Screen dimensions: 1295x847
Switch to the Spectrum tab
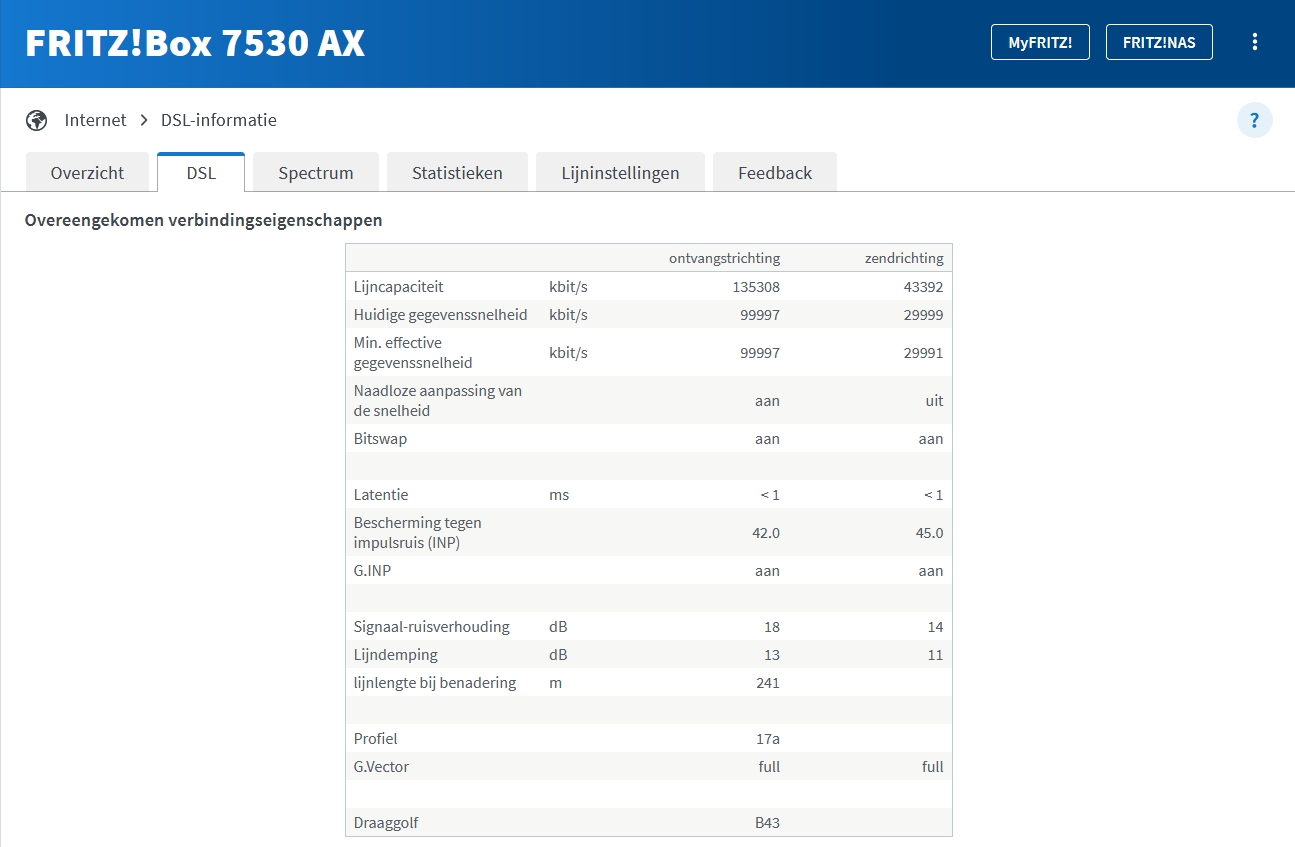point(316,173)
